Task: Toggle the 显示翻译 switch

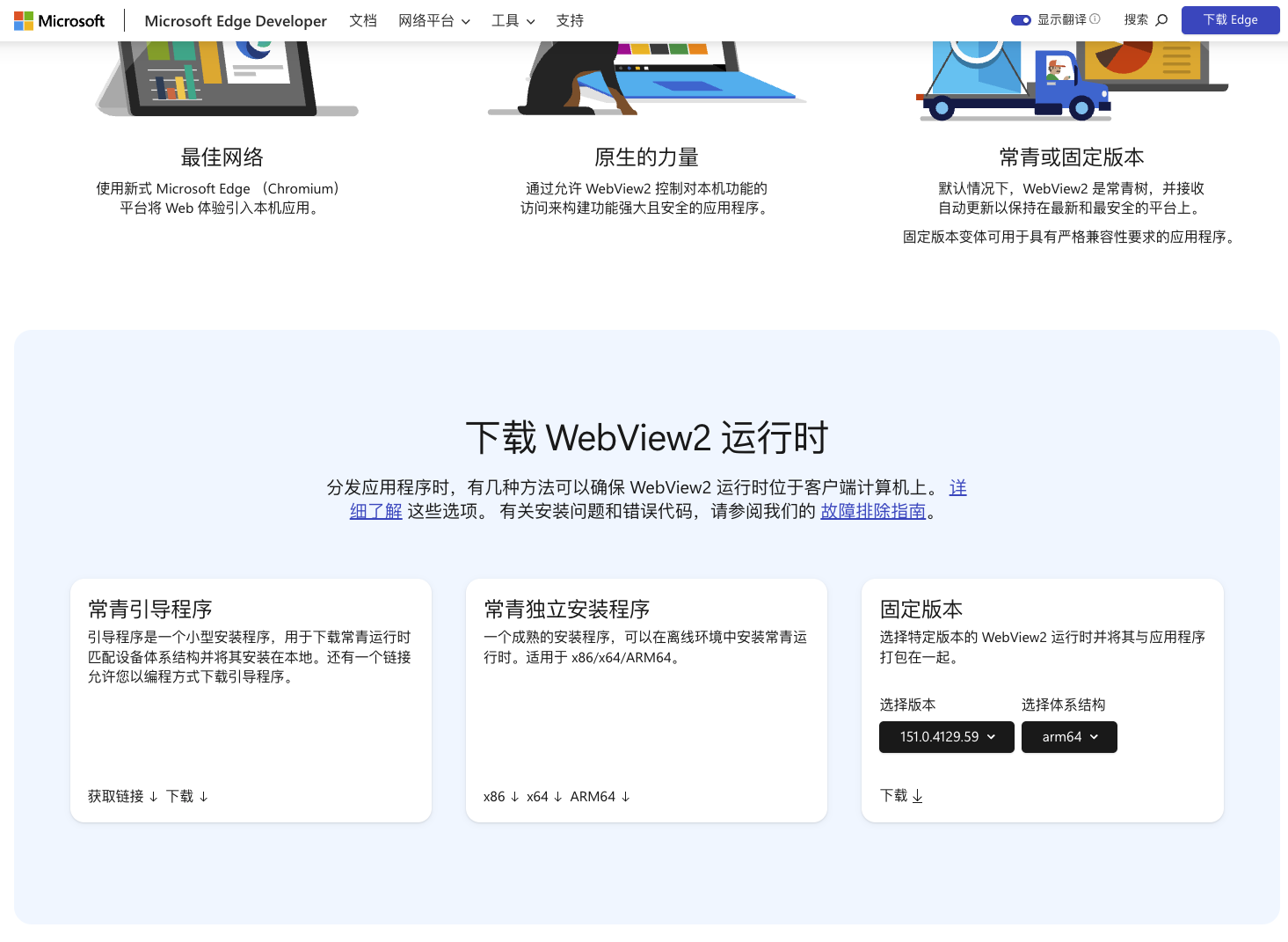Action: (1021, 19)
